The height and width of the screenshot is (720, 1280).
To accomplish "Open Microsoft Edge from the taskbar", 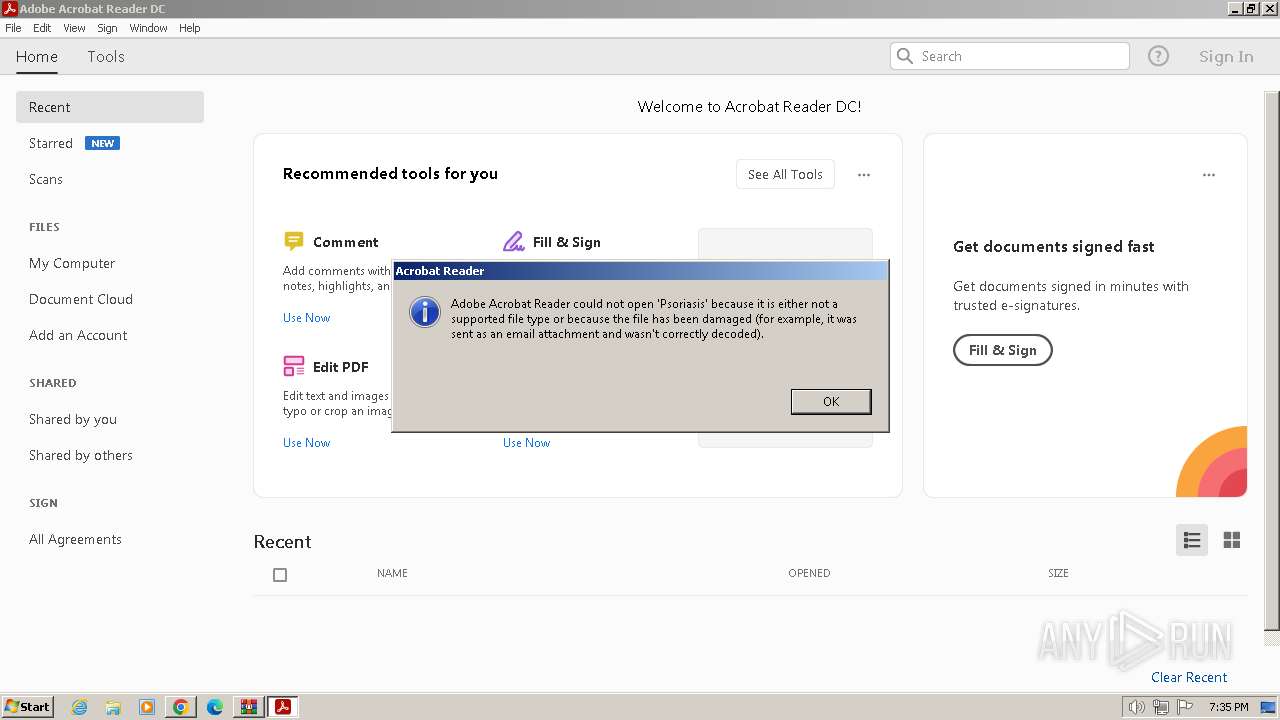I will click(x=215, y=707).
